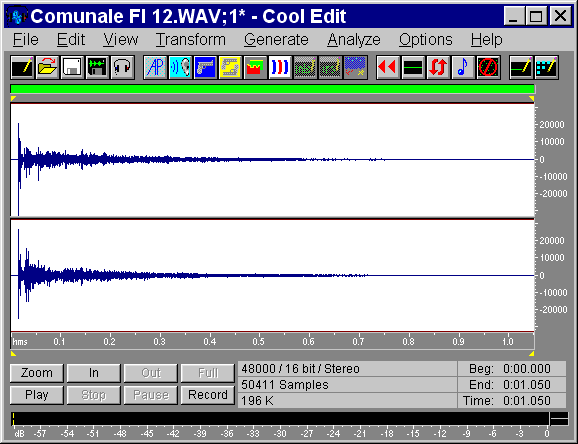Open the Transform menu
This screenshot has height=444, width=578.
[190, 39]
